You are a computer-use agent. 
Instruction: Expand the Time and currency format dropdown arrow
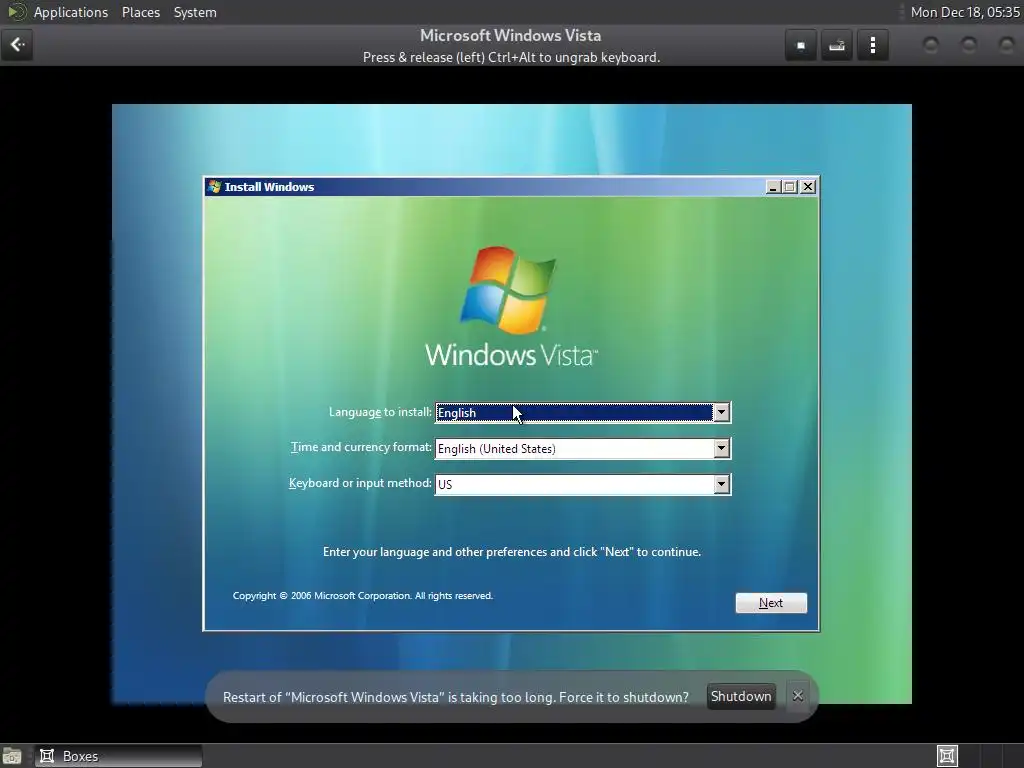coord(721,449)
